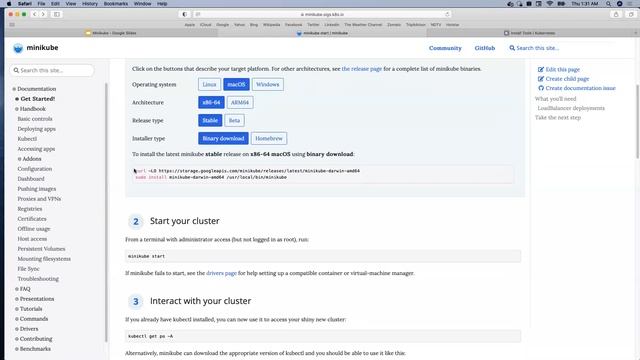This screenshot has height=360, width=640.
Task: Click the battery icon in menu bar
Action: (562, 4)
